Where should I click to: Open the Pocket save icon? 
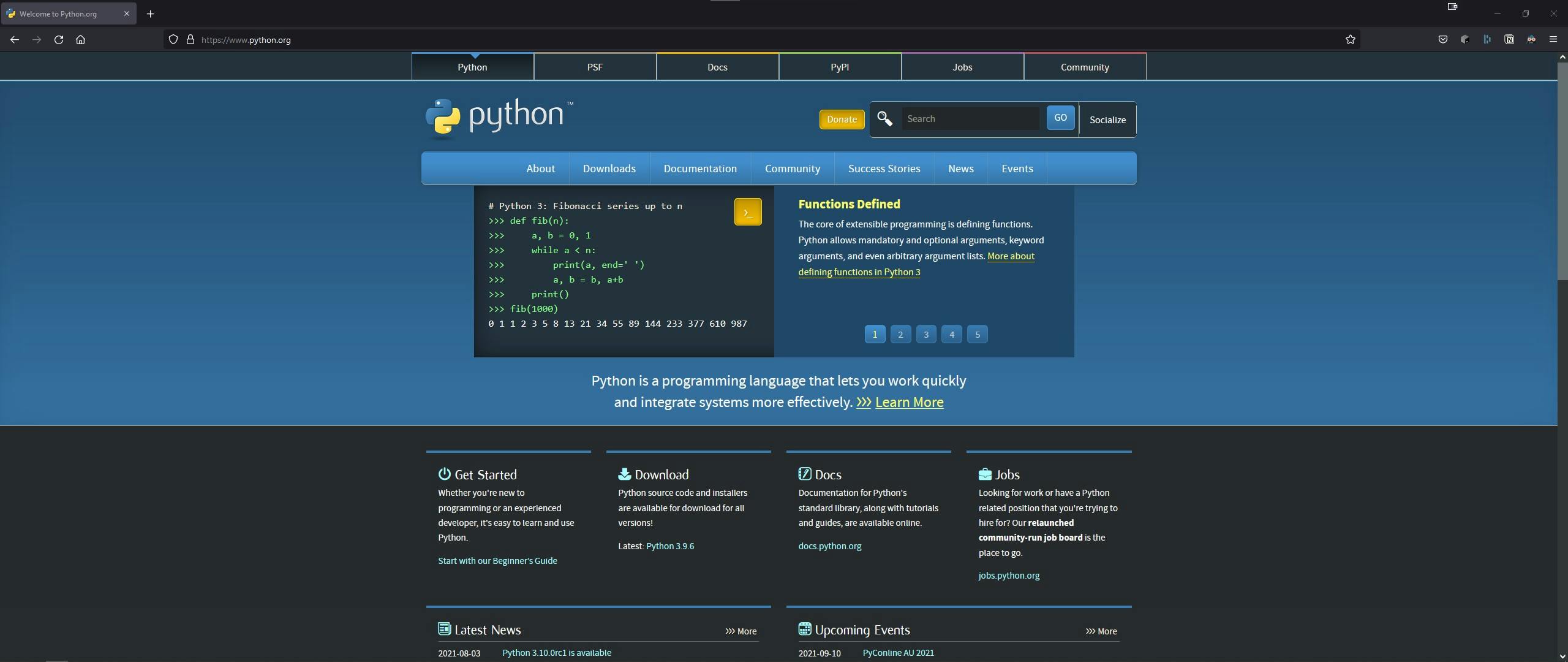(1443, 40)
